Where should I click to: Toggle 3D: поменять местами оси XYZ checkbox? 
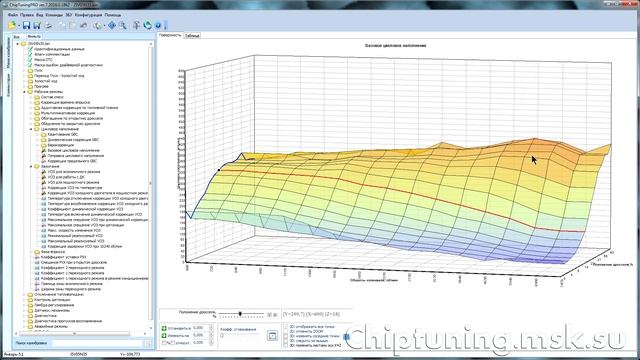(285, 345)
